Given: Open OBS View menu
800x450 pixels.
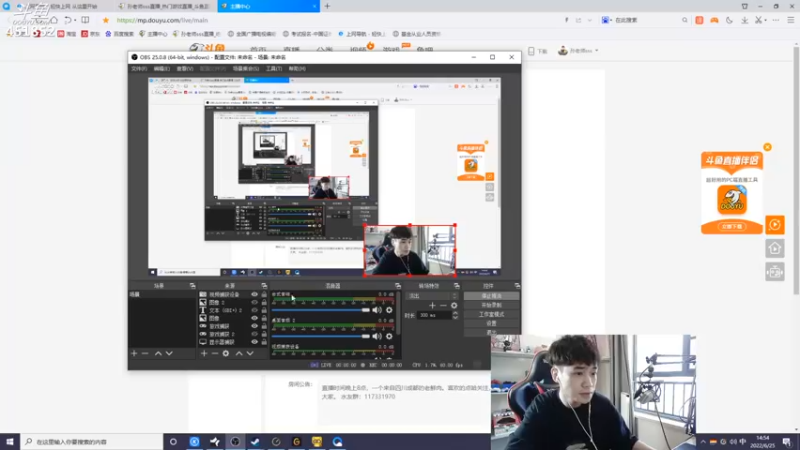Looking at the screenshot, I should (x=185, y=68).
